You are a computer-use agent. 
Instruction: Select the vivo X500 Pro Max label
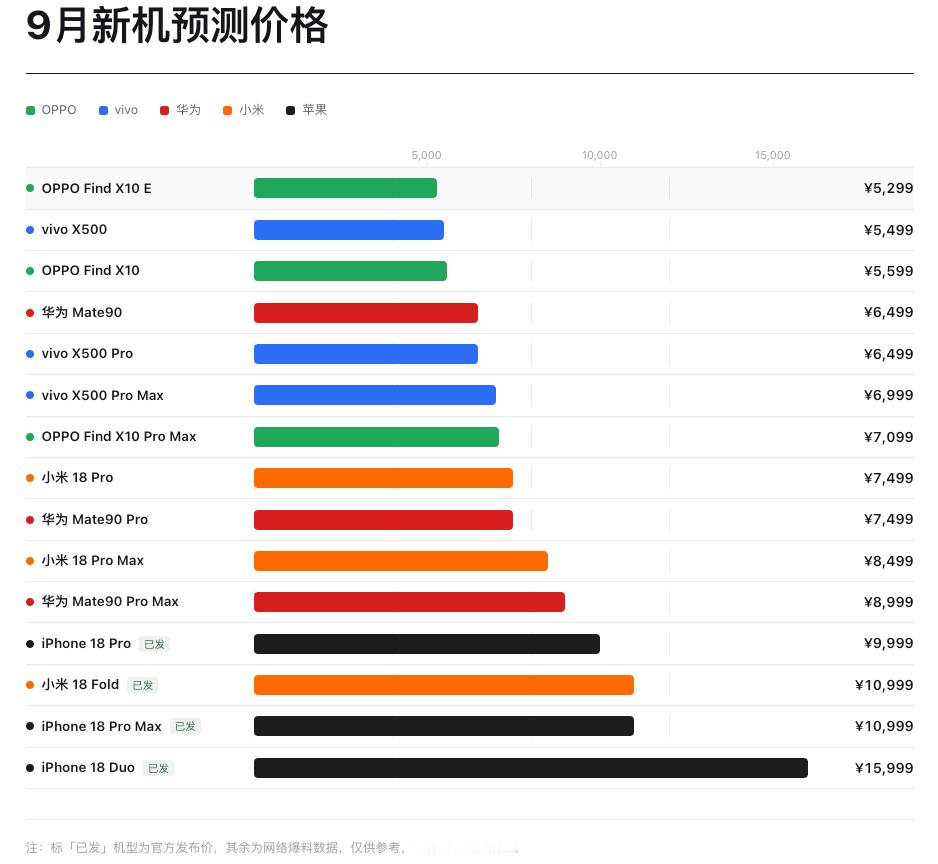tap(102, 396)
